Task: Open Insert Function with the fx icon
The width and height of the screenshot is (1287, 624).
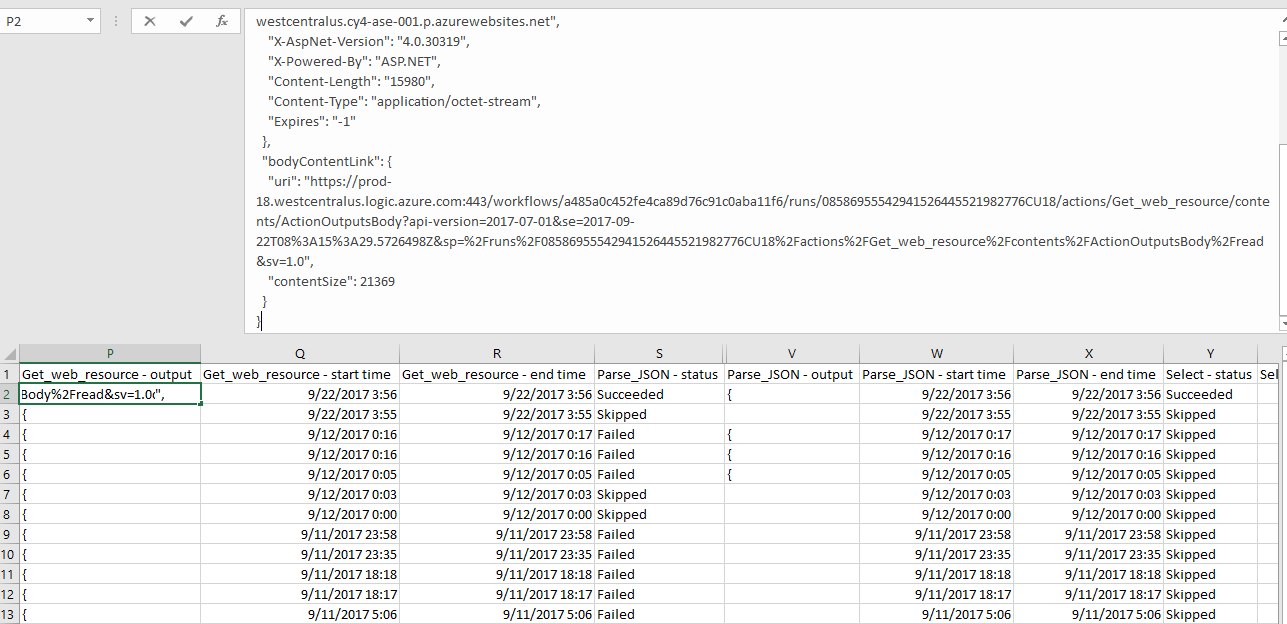Action: [x=222, y=21]
